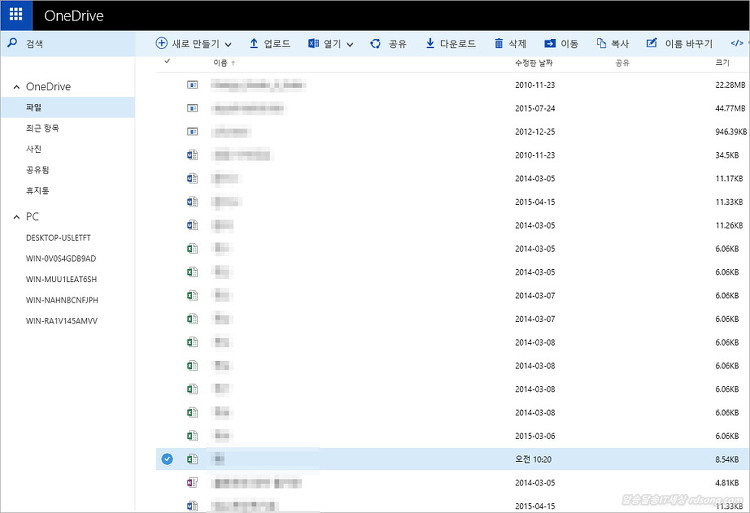Image resolution: width=750 pixels, height=513 pixels.
Task: Collapse the OneDrive section chevron
Action: [x=16, y=87]
